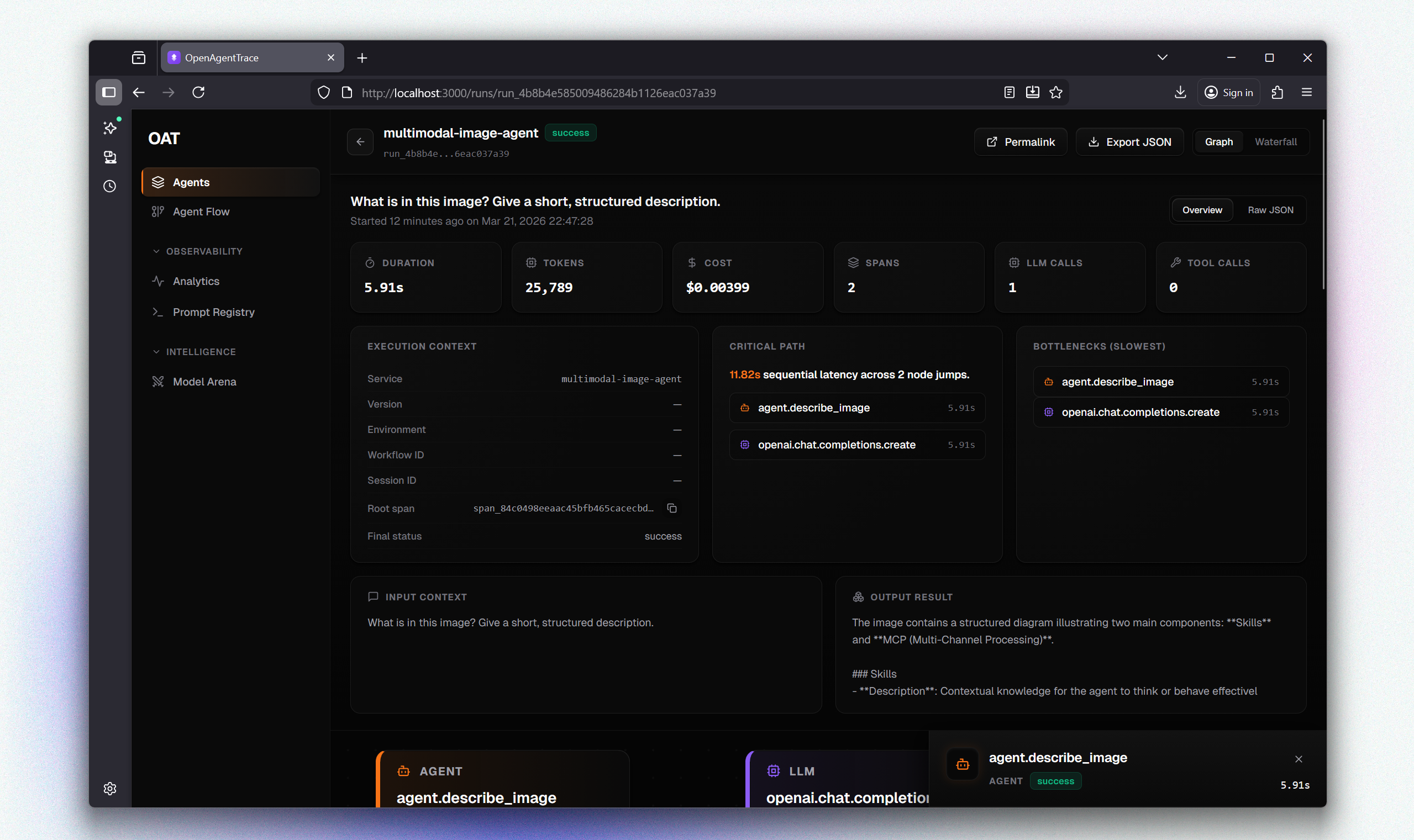This screenshot has width=1414, height=840.
Task: Collapse the INTELLIGENCE section
Action: 157,351
